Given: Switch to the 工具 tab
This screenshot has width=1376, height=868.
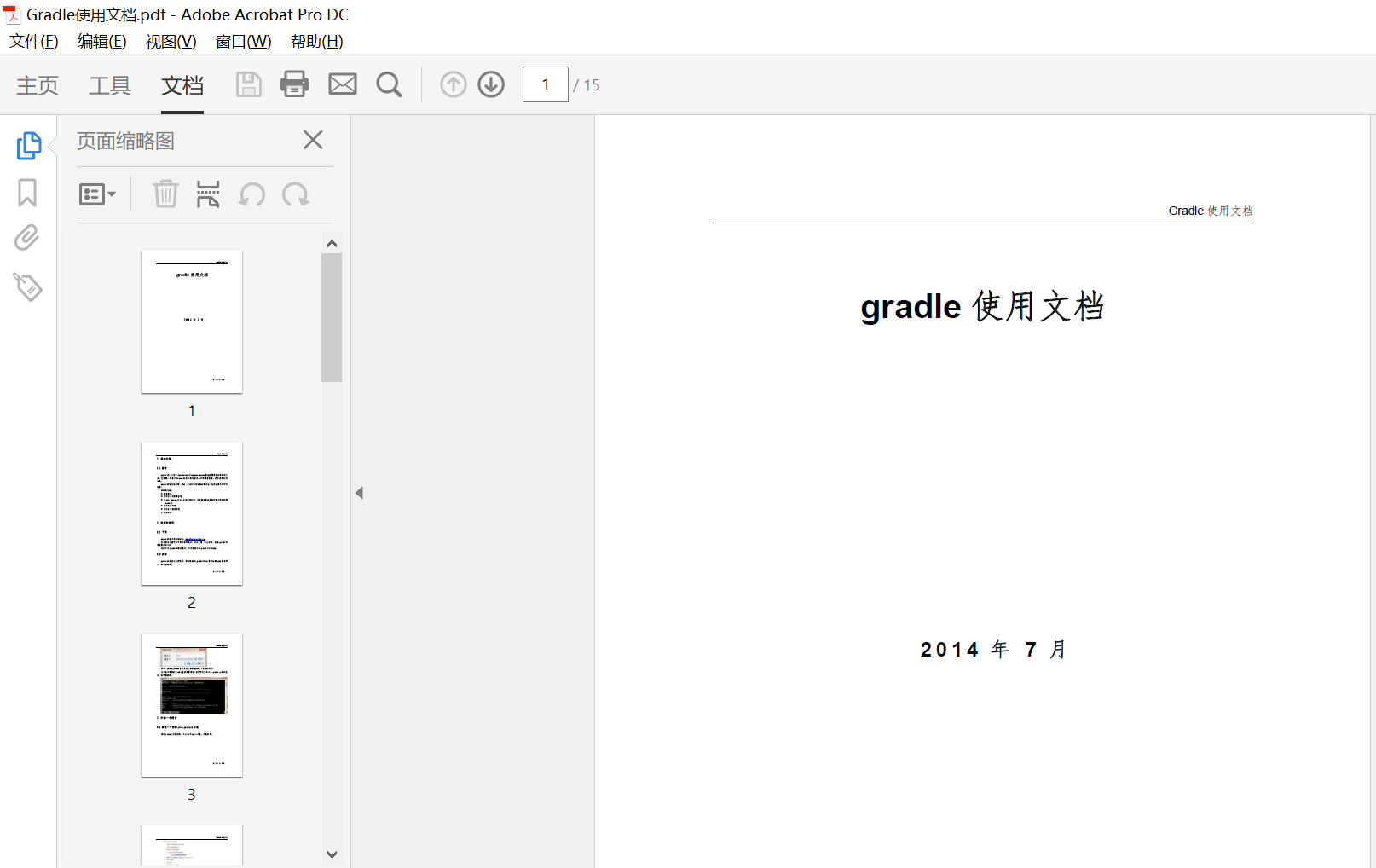Looking at the screenshot, I should [110, 85].
